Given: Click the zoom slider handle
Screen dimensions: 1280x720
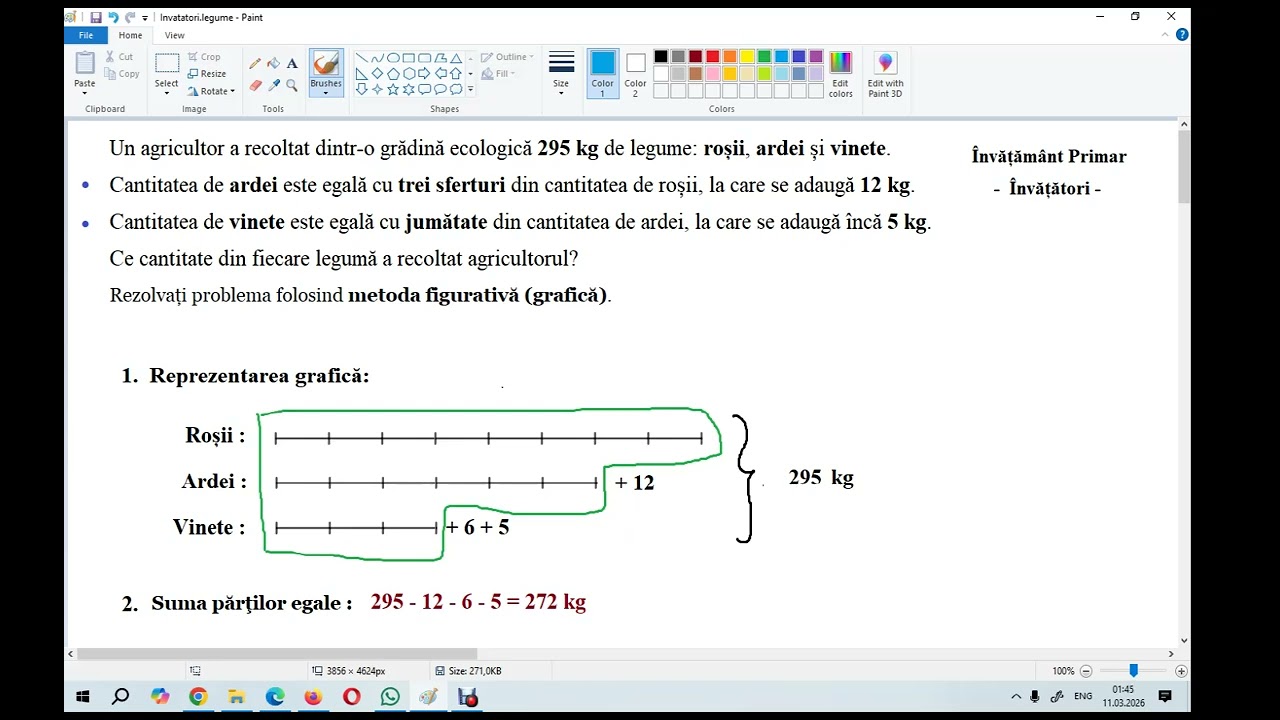Looking at the screenshot, I should point(1133,671).
